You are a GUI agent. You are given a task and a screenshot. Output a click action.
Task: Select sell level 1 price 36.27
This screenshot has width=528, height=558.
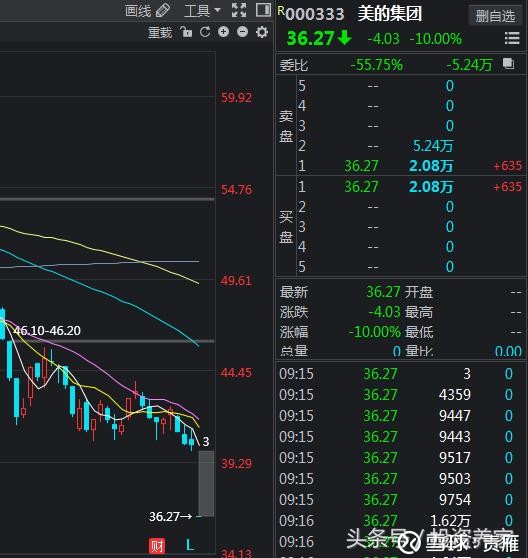pyautogui.click(x=361, y=166)
